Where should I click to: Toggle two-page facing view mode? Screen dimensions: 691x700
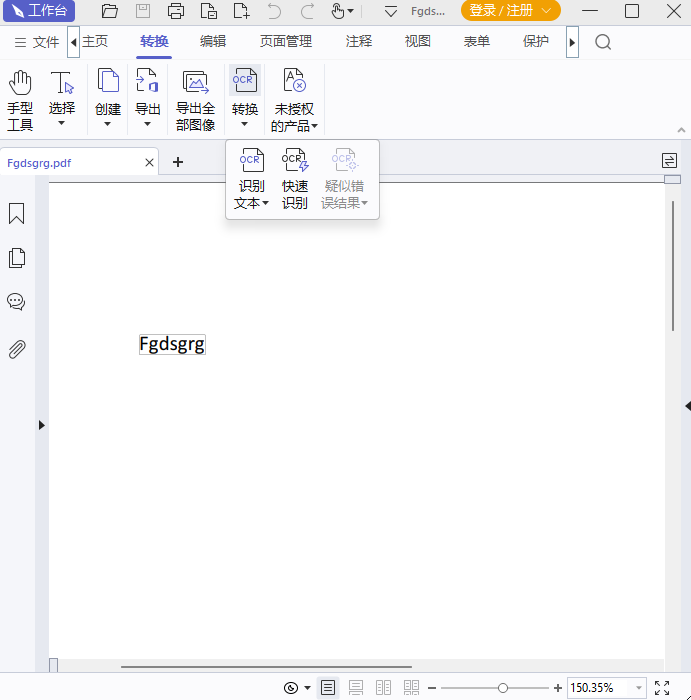coord(383,688)
